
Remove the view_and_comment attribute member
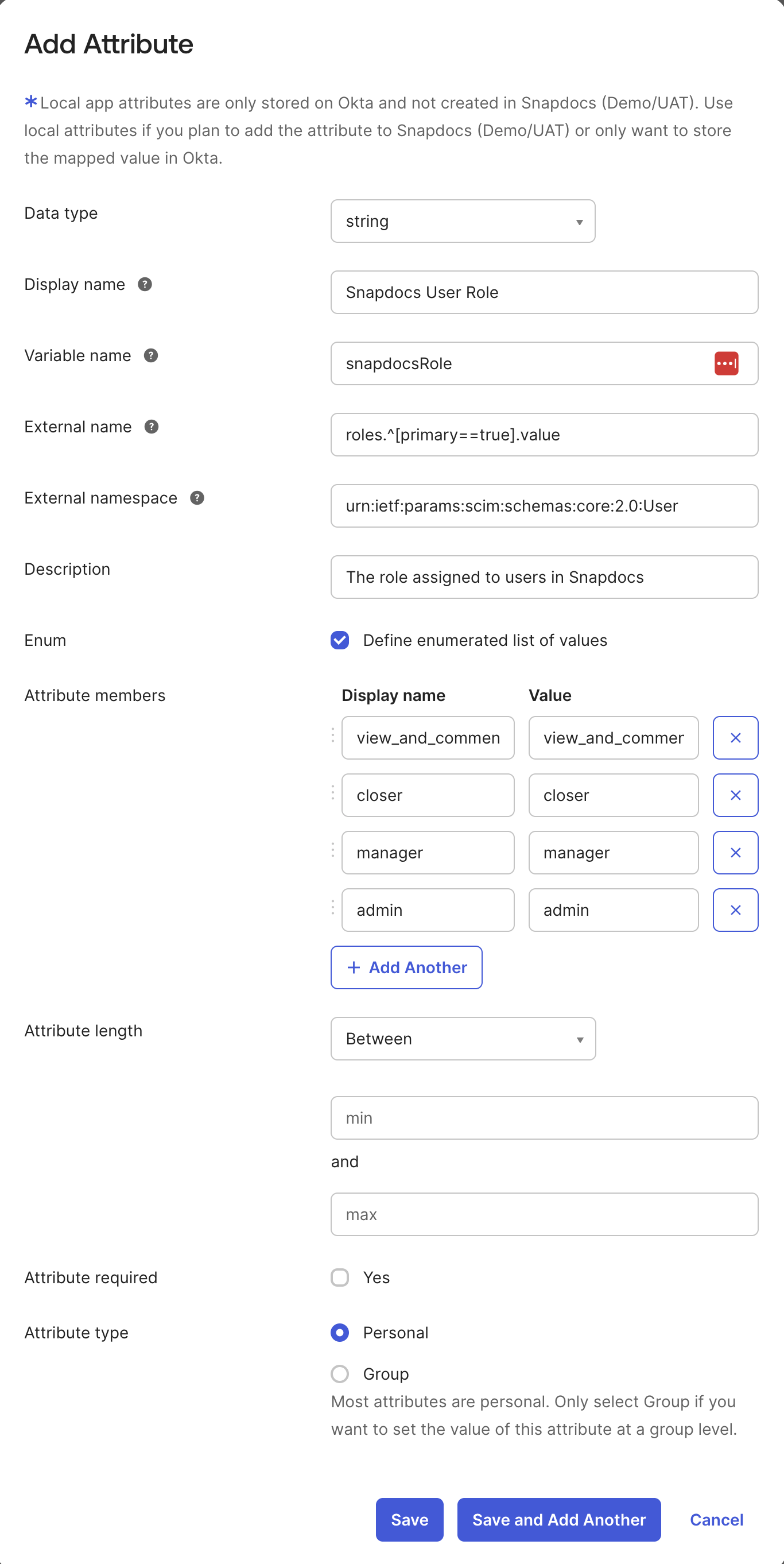(735, 738)
